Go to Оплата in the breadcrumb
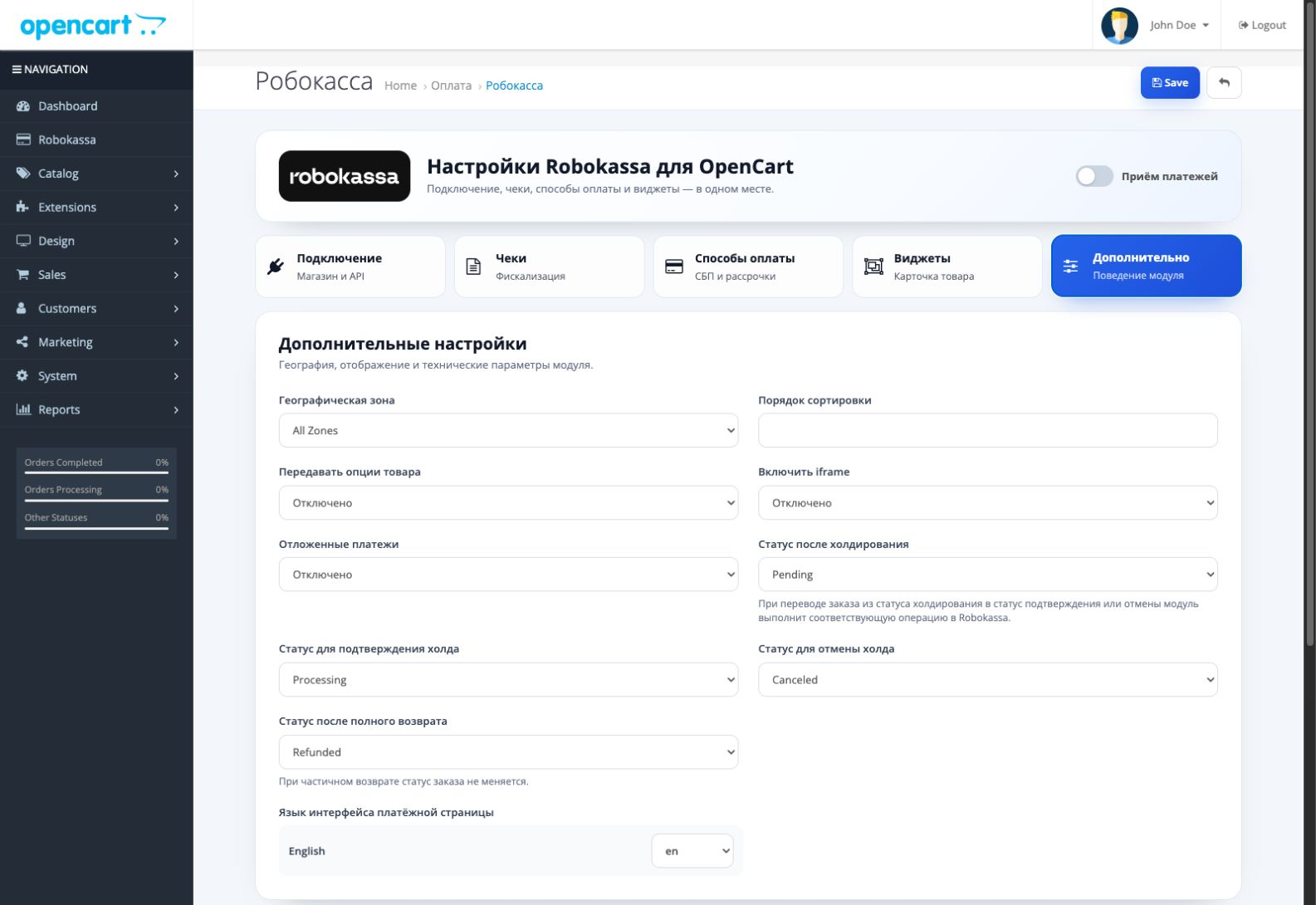The height and width of the screenshot is (905, 1316). (x=451, y=86)
